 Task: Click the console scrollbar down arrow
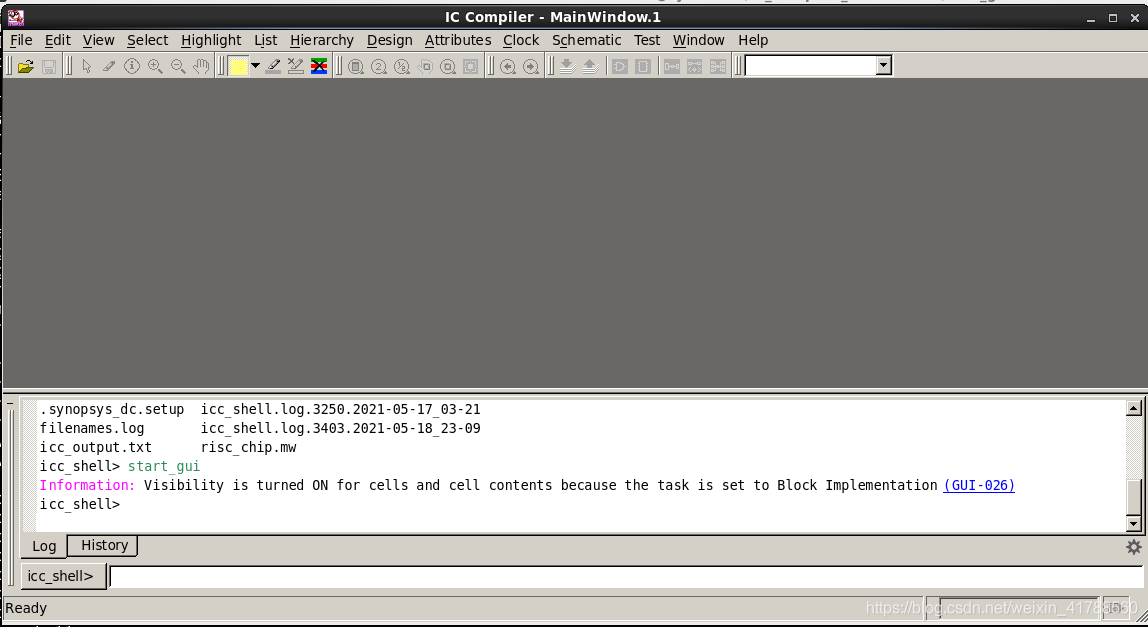[1133, 523]
